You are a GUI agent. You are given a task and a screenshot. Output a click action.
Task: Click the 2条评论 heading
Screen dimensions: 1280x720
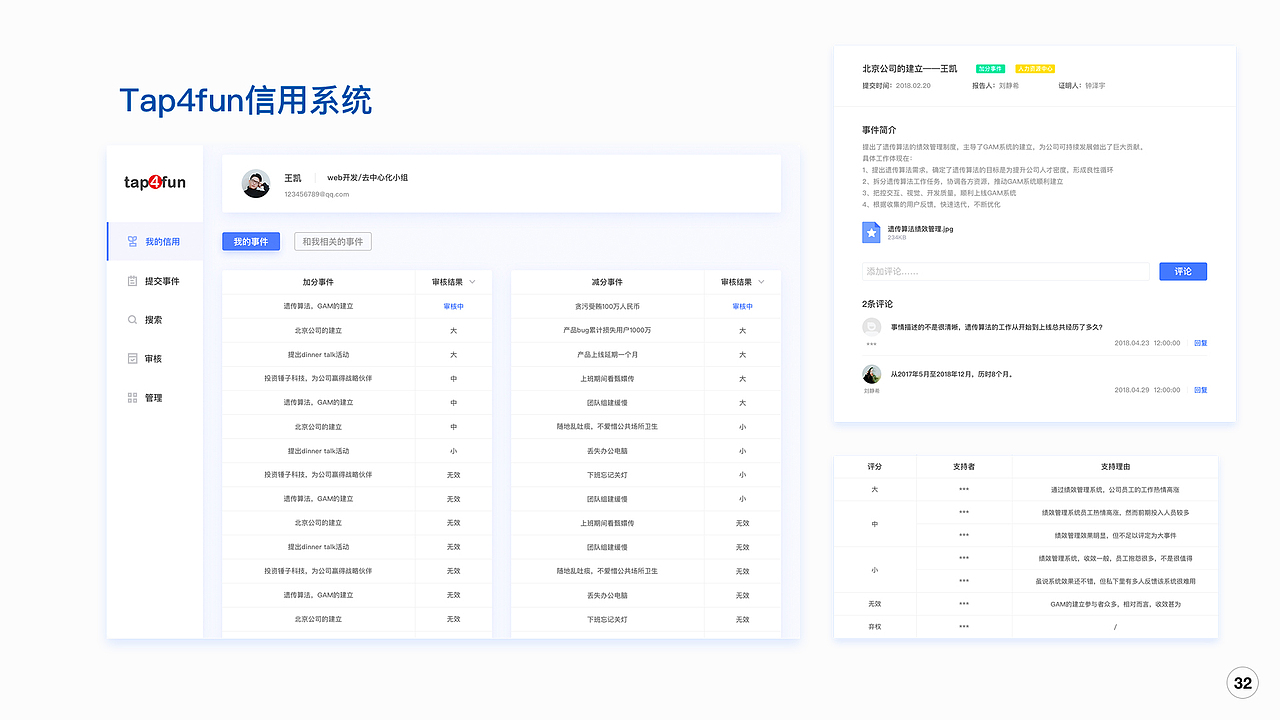pyautogui.click(x=877, y=304)
